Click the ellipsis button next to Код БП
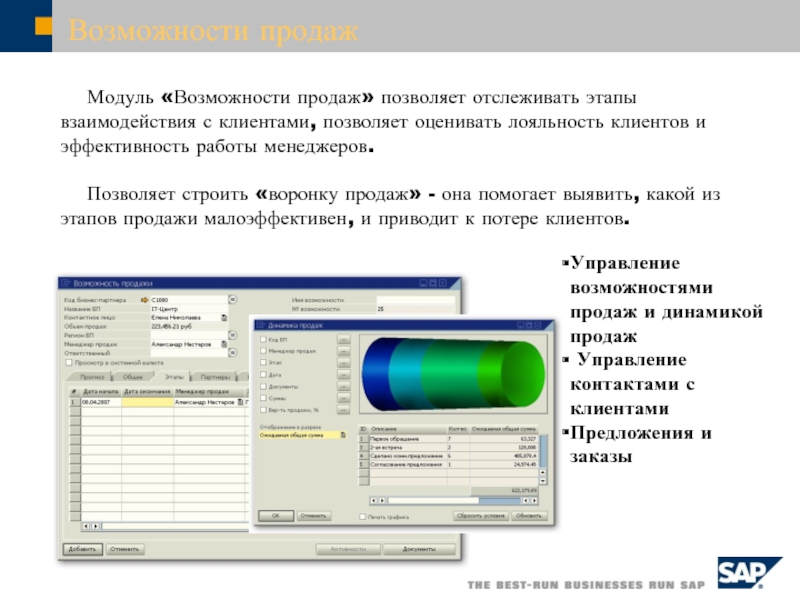 click(x=343, y=339)
